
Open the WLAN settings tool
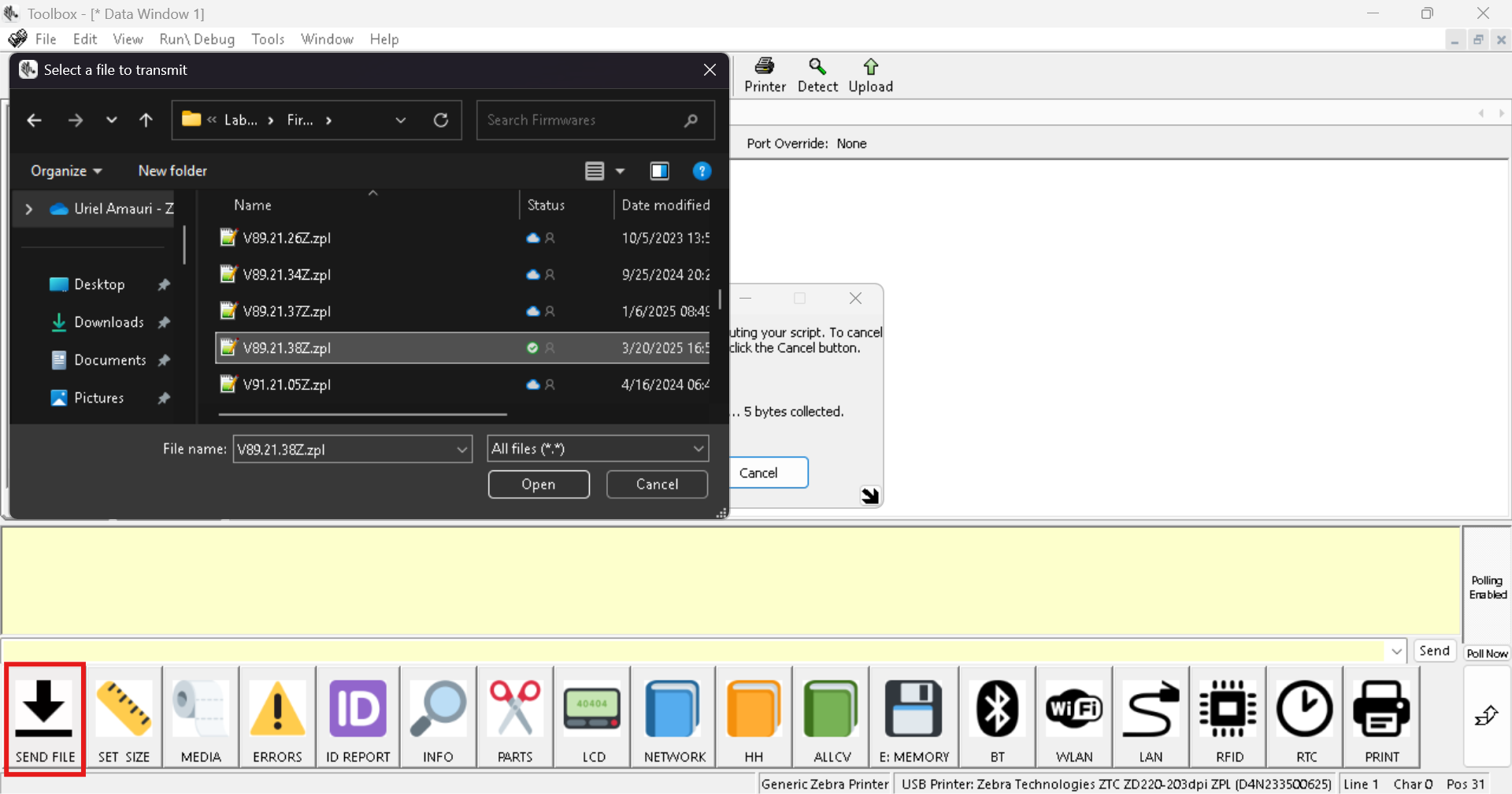coord(1073,717)
